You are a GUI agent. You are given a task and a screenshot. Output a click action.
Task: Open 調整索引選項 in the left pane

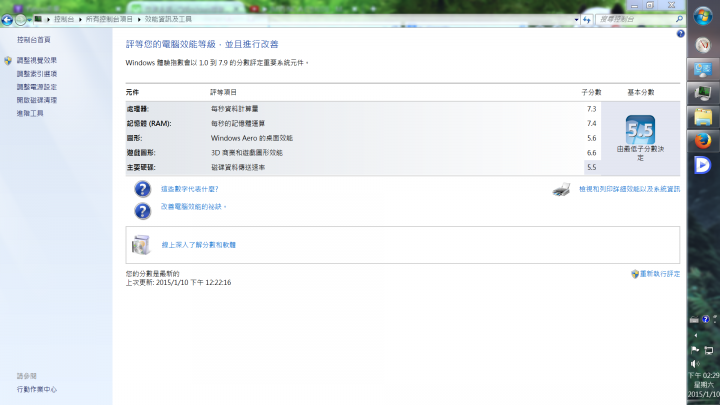[x=37, y=73]
